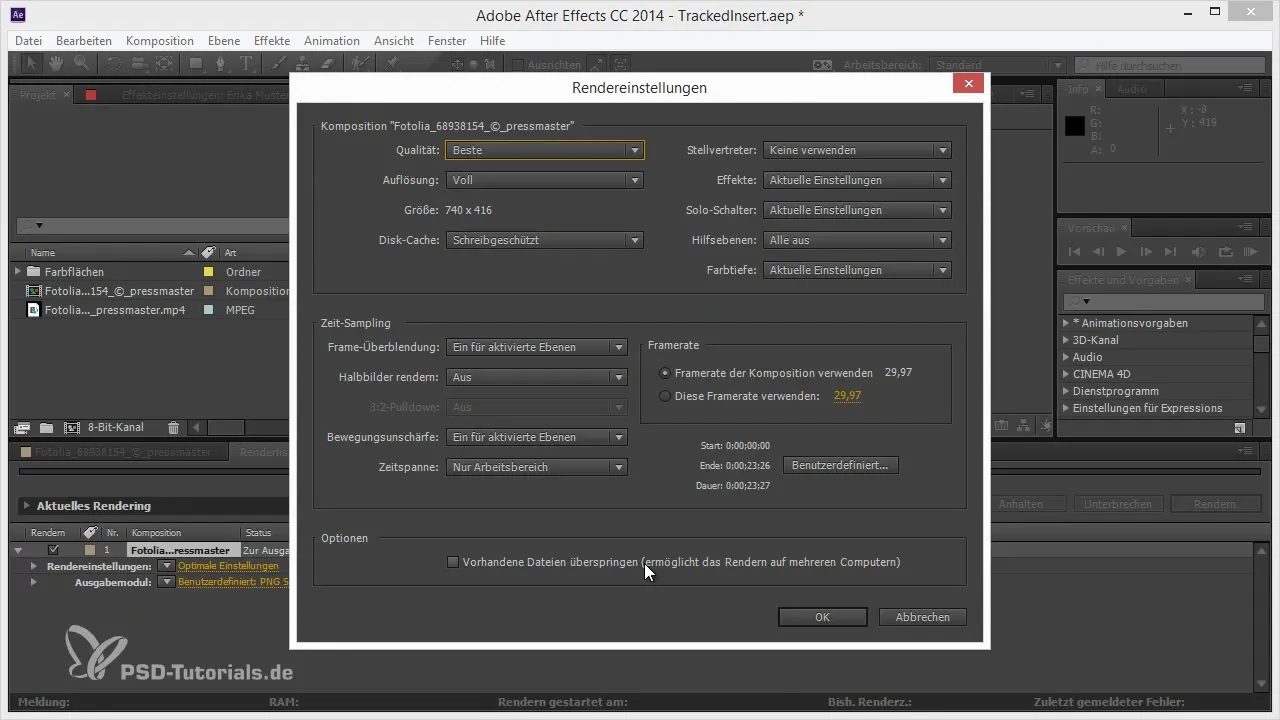Go to first frame in Vorschau panel
Image resolution: width=1280 pixels, height=720 pixels.
point(1074,252)
